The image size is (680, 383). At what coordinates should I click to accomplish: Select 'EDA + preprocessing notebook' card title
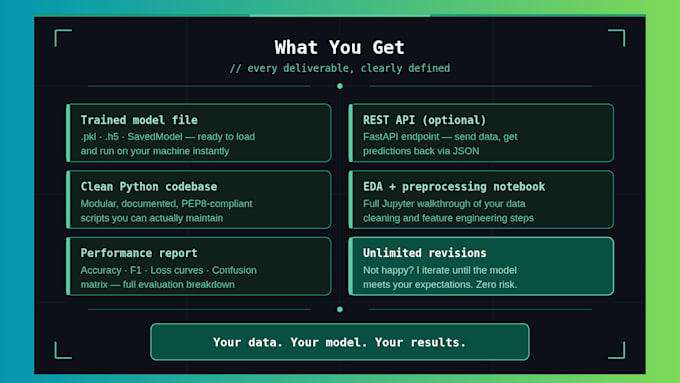tap(454, 187)
